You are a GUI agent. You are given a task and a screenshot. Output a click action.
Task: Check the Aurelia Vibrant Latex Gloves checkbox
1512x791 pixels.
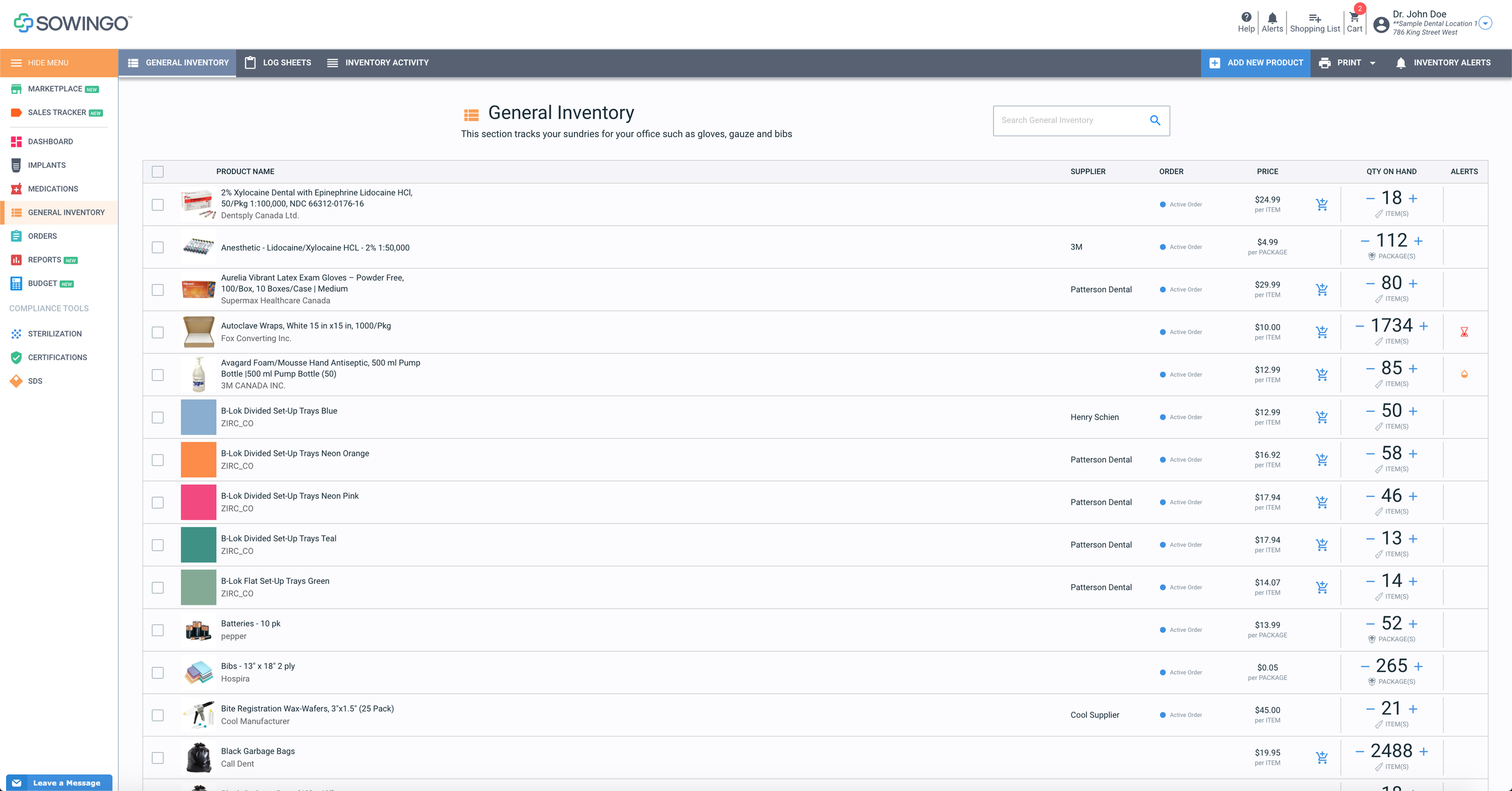click(x=157, y=289)
